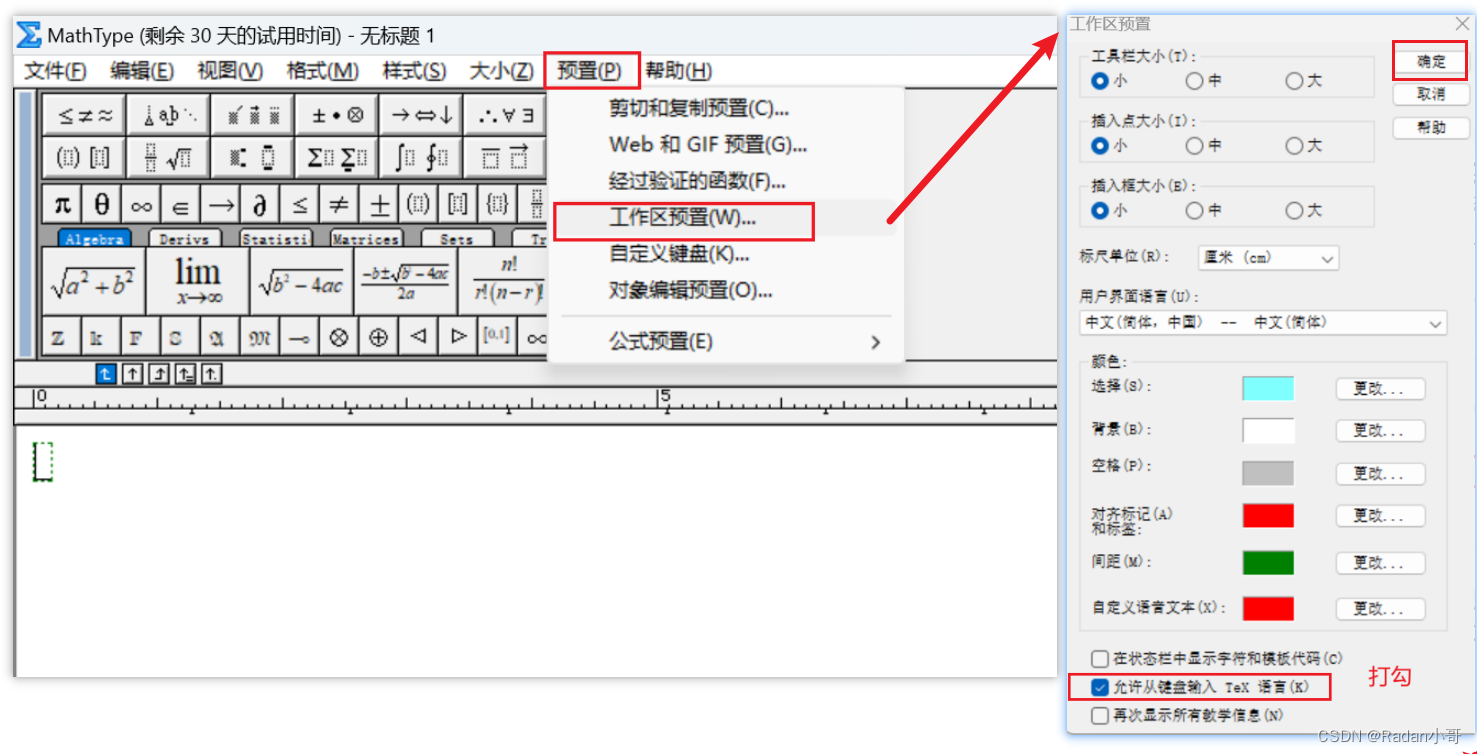
Task: Expand the 公式预置(E) submenu
Action: click(726, 342)
